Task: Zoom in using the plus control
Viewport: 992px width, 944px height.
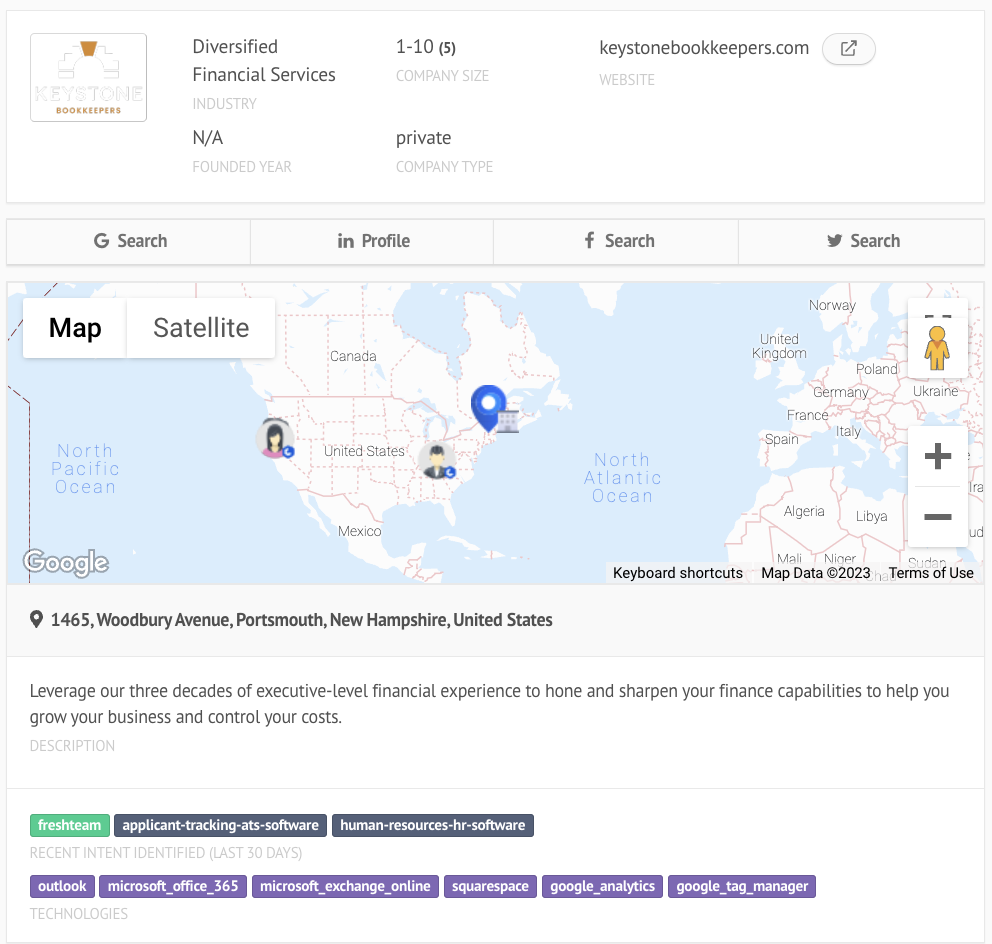Action: coord(938,456)
